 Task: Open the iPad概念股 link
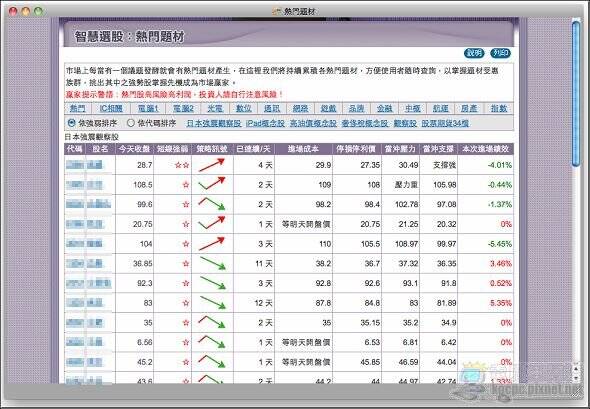[265, 123]
